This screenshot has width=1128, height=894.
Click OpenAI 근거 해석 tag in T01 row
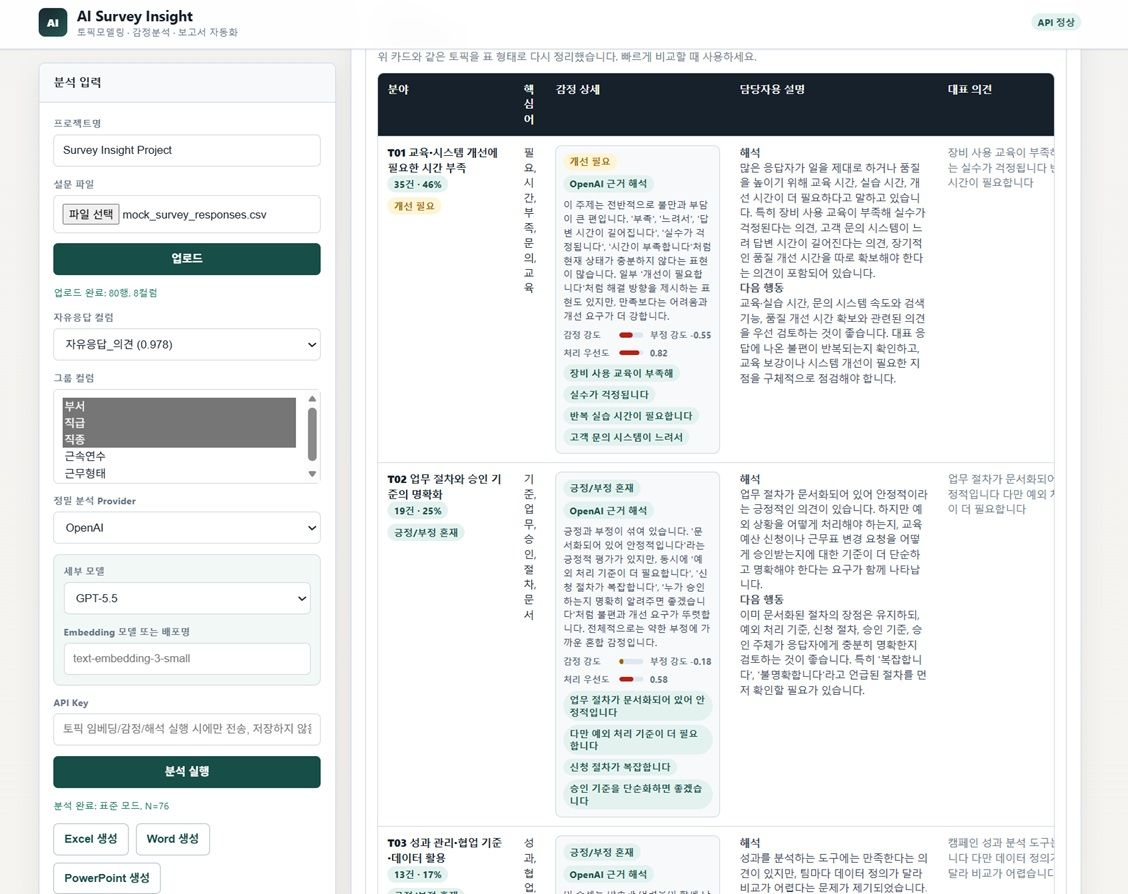pos(608,183)
